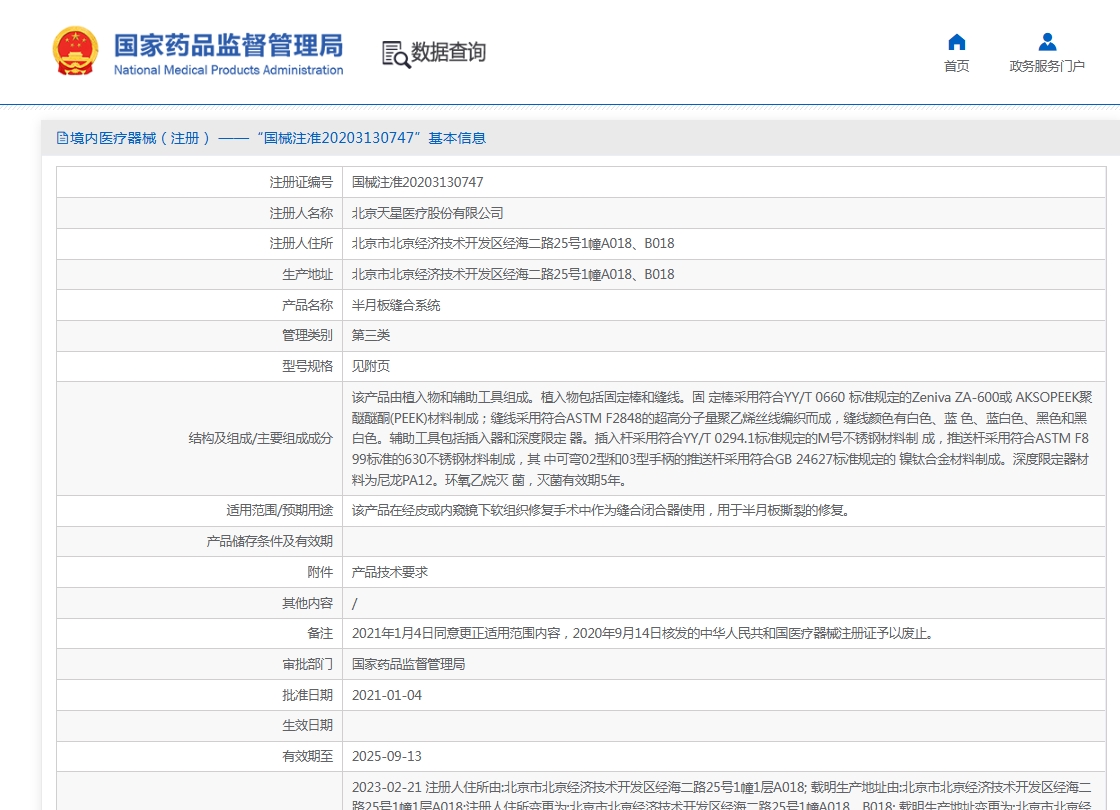The width and height of the screenshot is (1120, 810).
Task: Click the 有效期至 row label
Action: coord(307,756)
